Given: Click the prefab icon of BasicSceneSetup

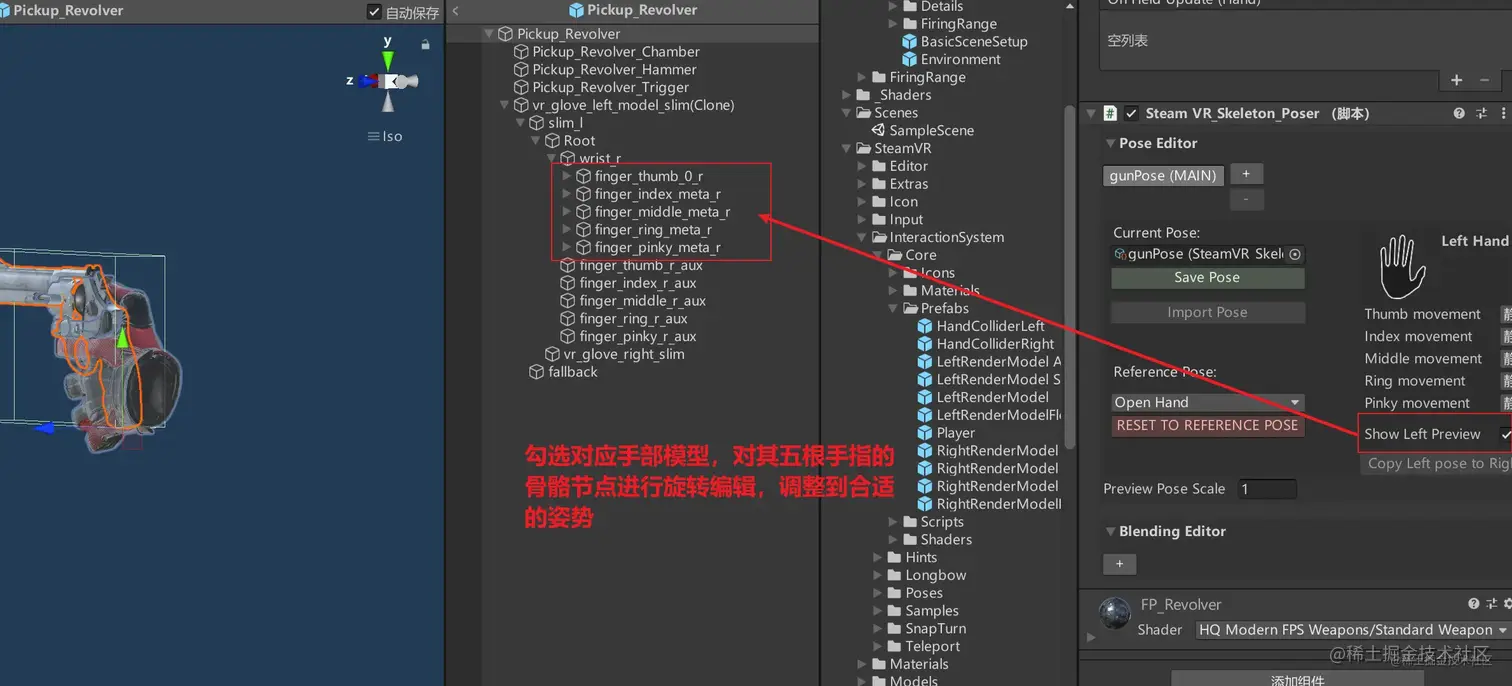Looking at the screenshot, I should [909, 42].
